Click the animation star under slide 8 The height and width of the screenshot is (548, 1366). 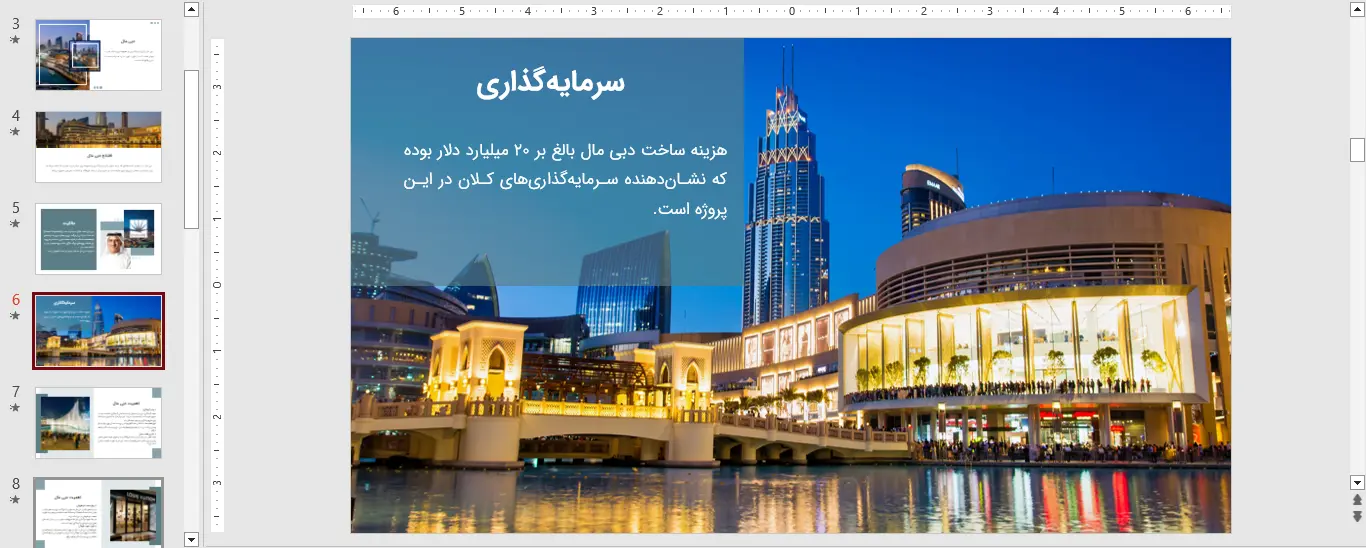(x=15, y=500)
